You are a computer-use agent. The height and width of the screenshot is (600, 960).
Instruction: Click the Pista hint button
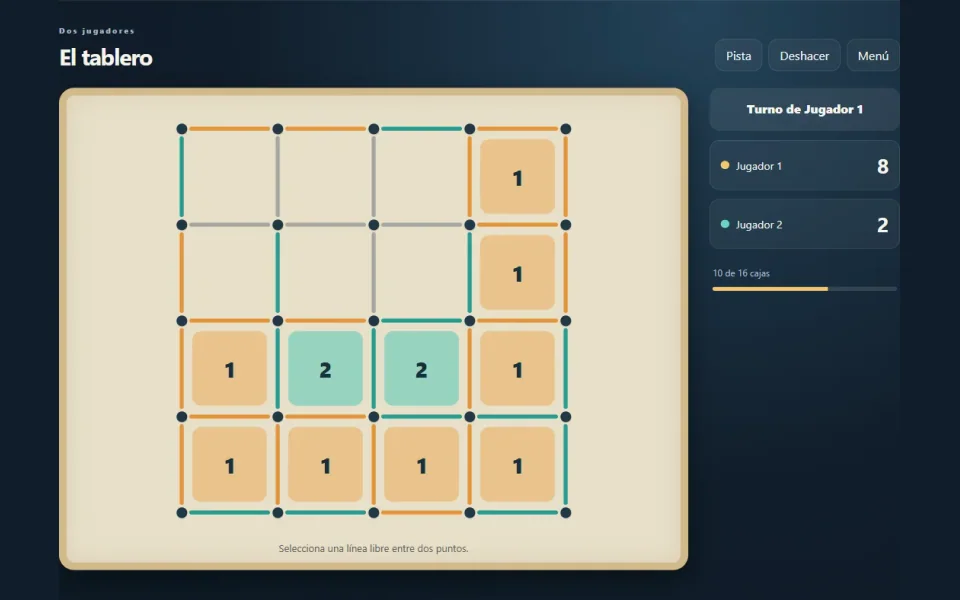coord(738,56)
